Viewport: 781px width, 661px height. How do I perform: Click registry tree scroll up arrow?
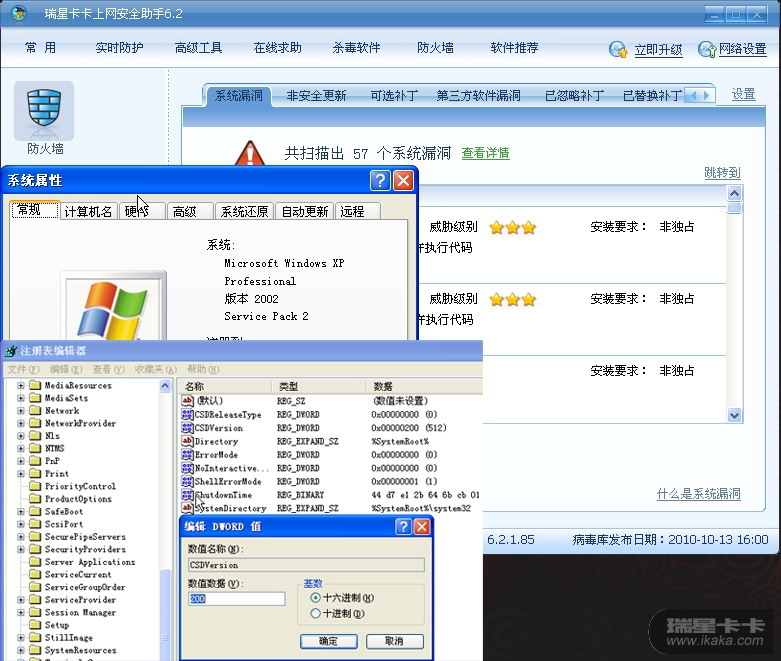point(165,386)
